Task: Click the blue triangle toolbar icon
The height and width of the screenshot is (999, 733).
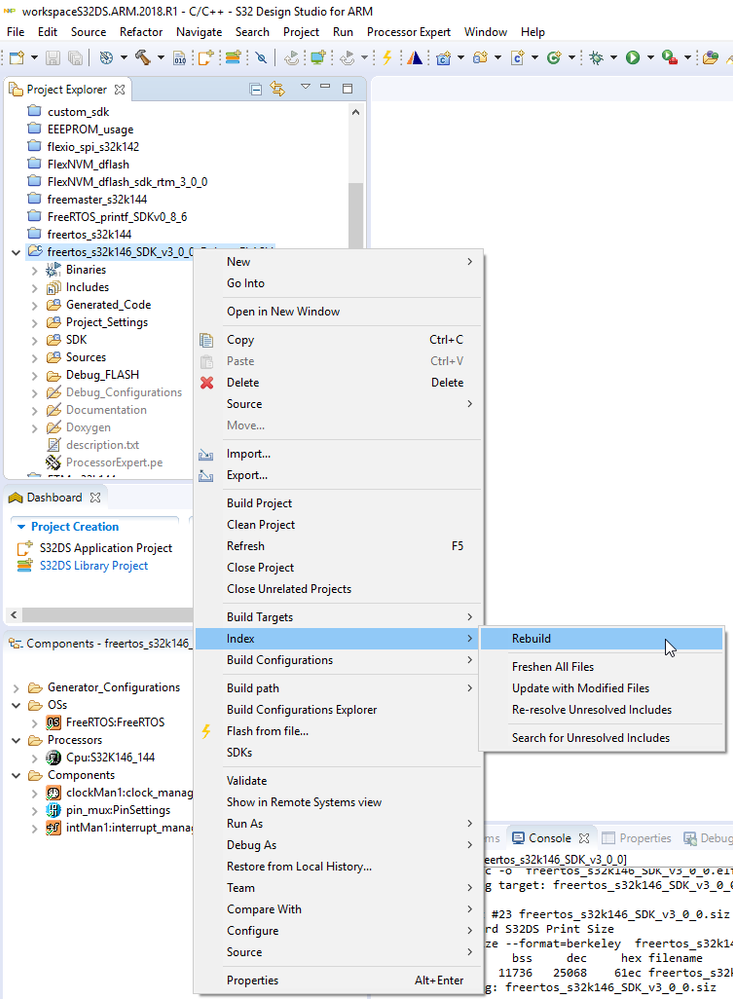Action: [x=415, y=58]
